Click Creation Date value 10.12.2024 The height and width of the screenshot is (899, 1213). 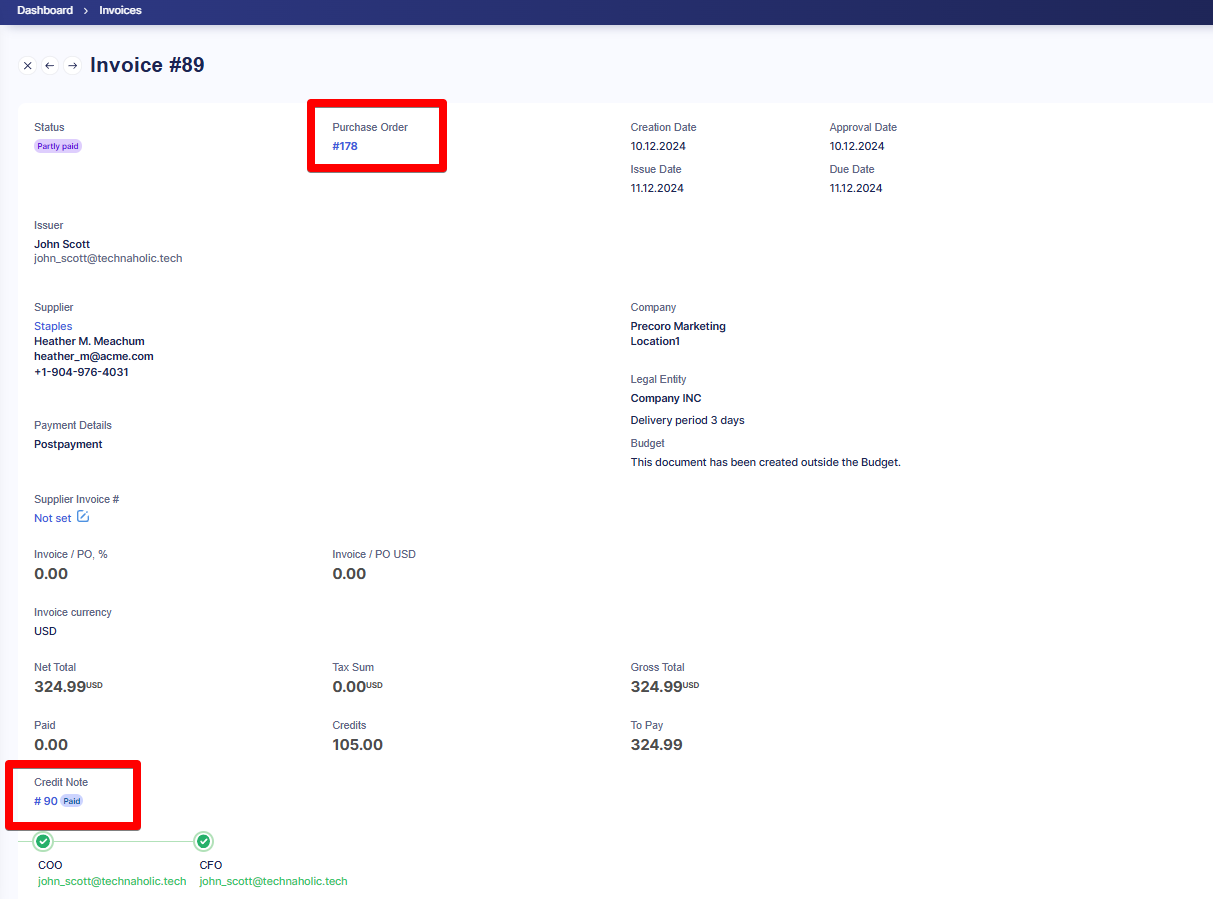tap(658, 146)
